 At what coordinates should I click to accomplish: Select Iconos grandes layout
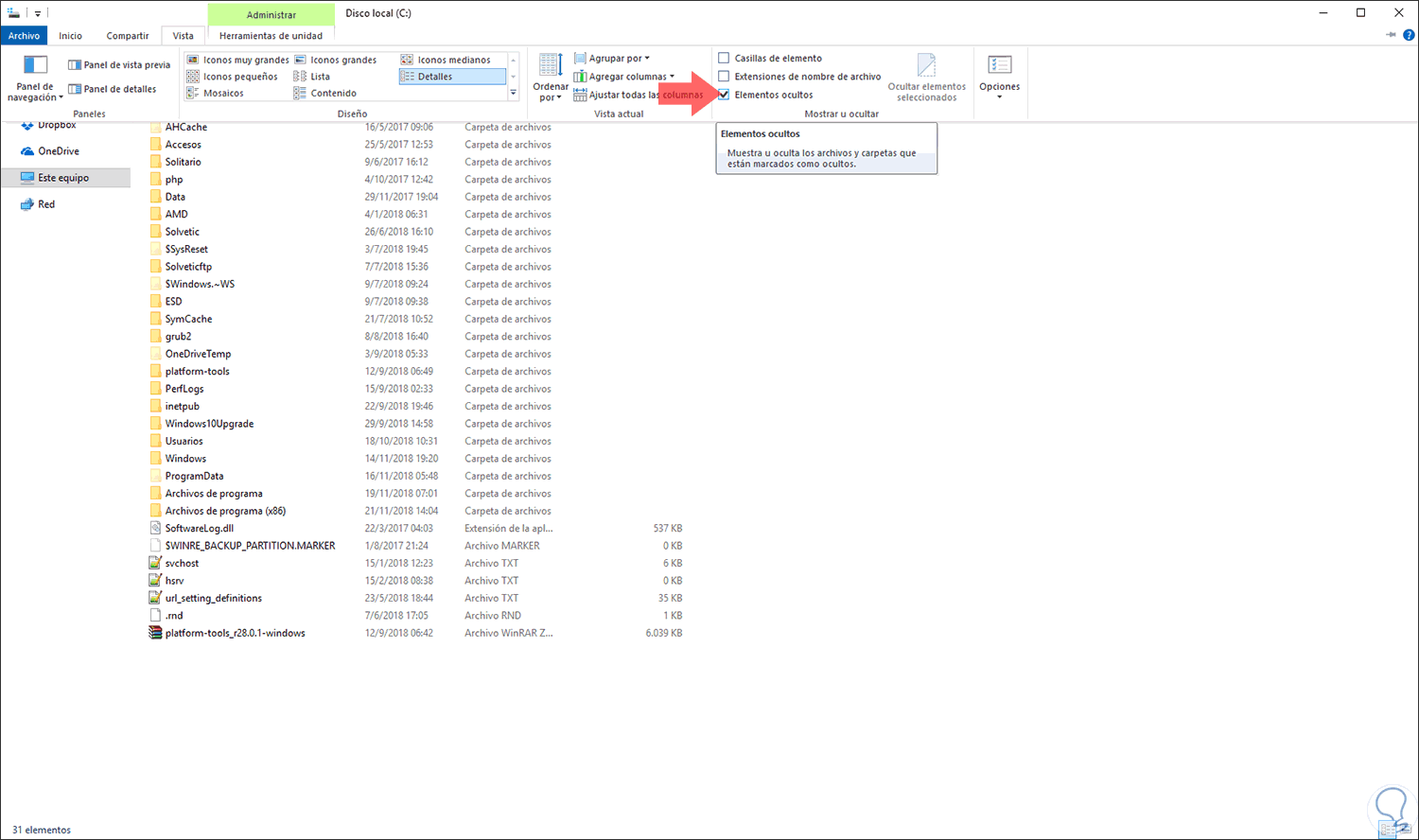click(x=335, y=60)
